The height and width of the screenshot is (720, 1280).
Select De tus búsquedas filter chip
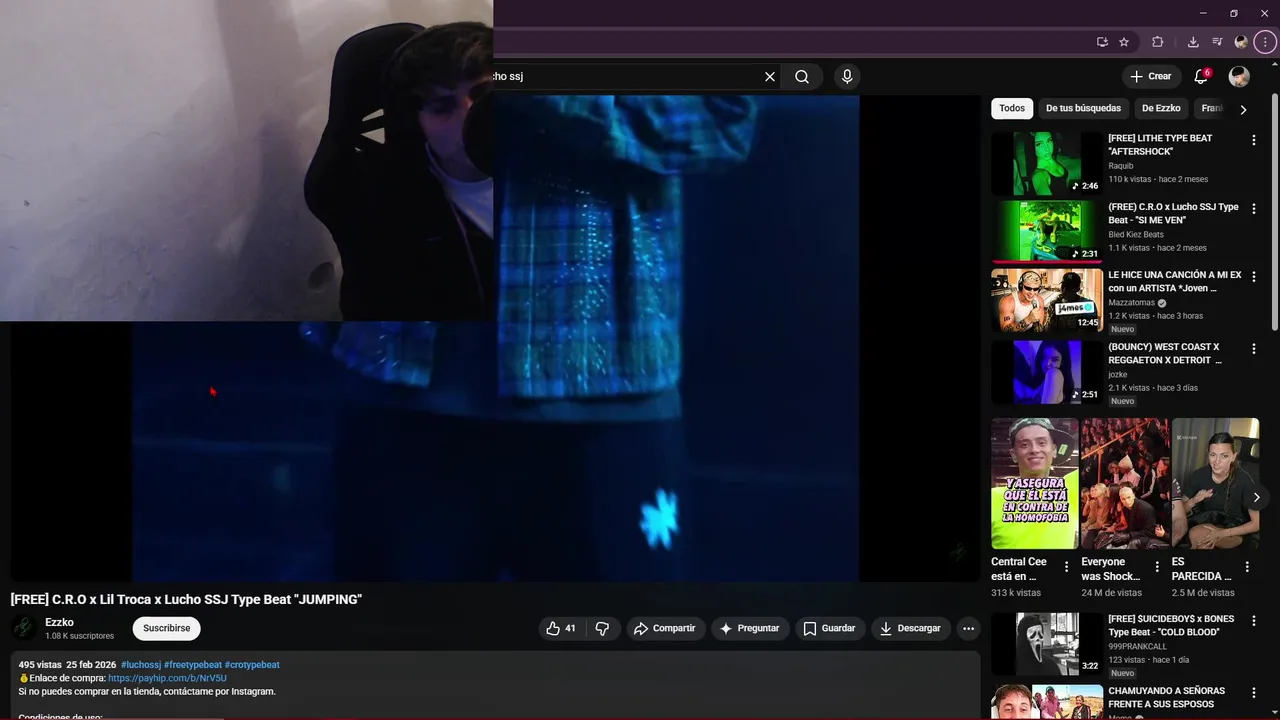point(1084,108)
